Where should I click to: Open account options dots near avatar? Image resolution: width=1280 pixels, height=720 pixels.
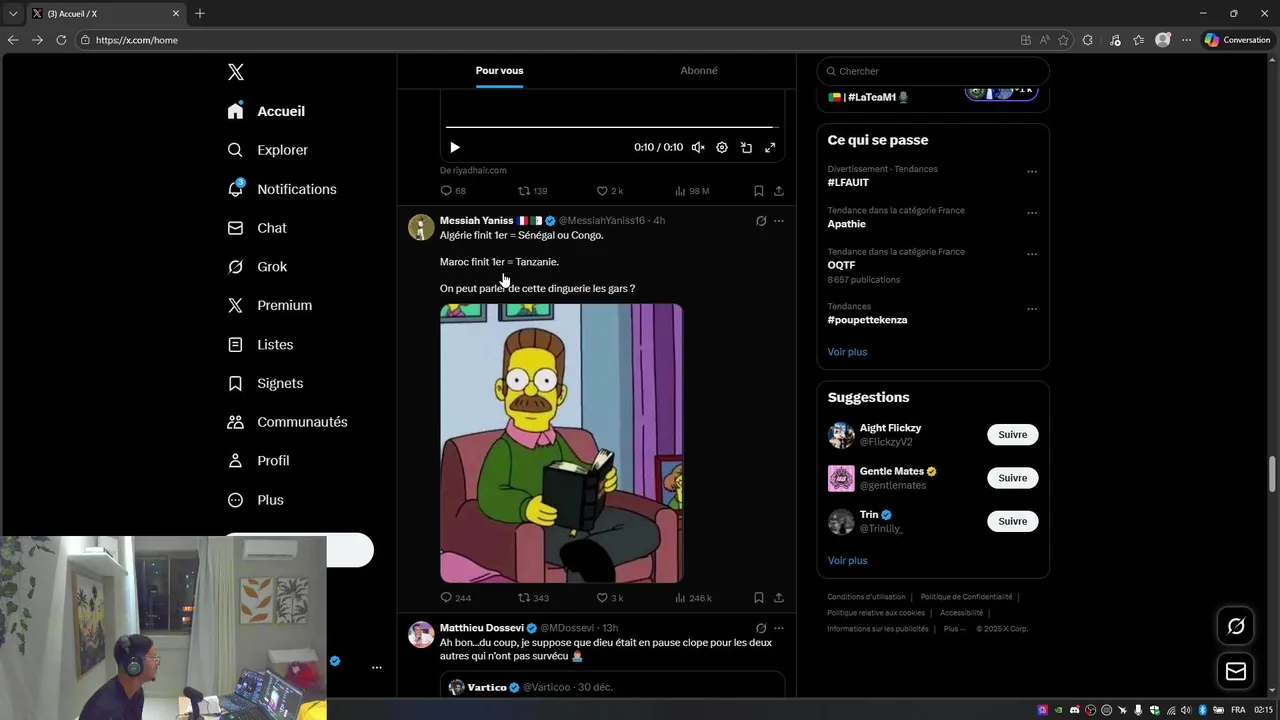pyautogui.click(x=377, y=667)
